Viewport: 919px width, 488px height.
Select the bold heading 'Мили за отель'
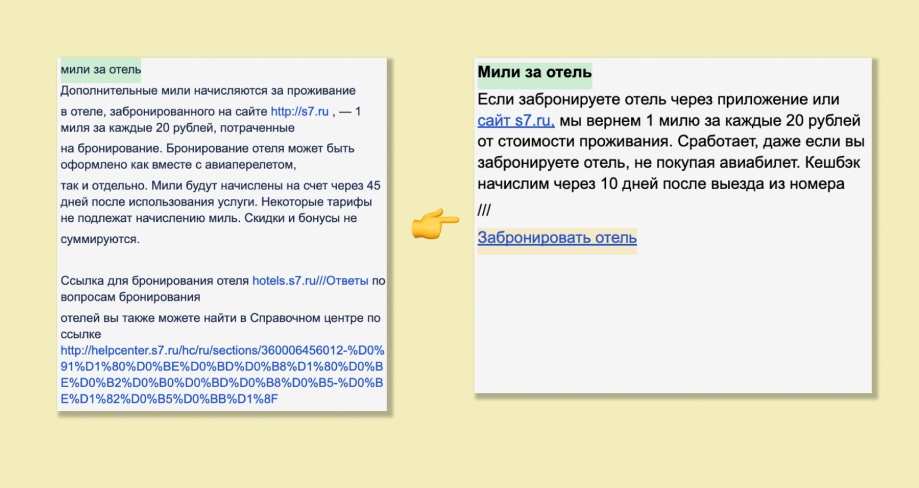535,73
